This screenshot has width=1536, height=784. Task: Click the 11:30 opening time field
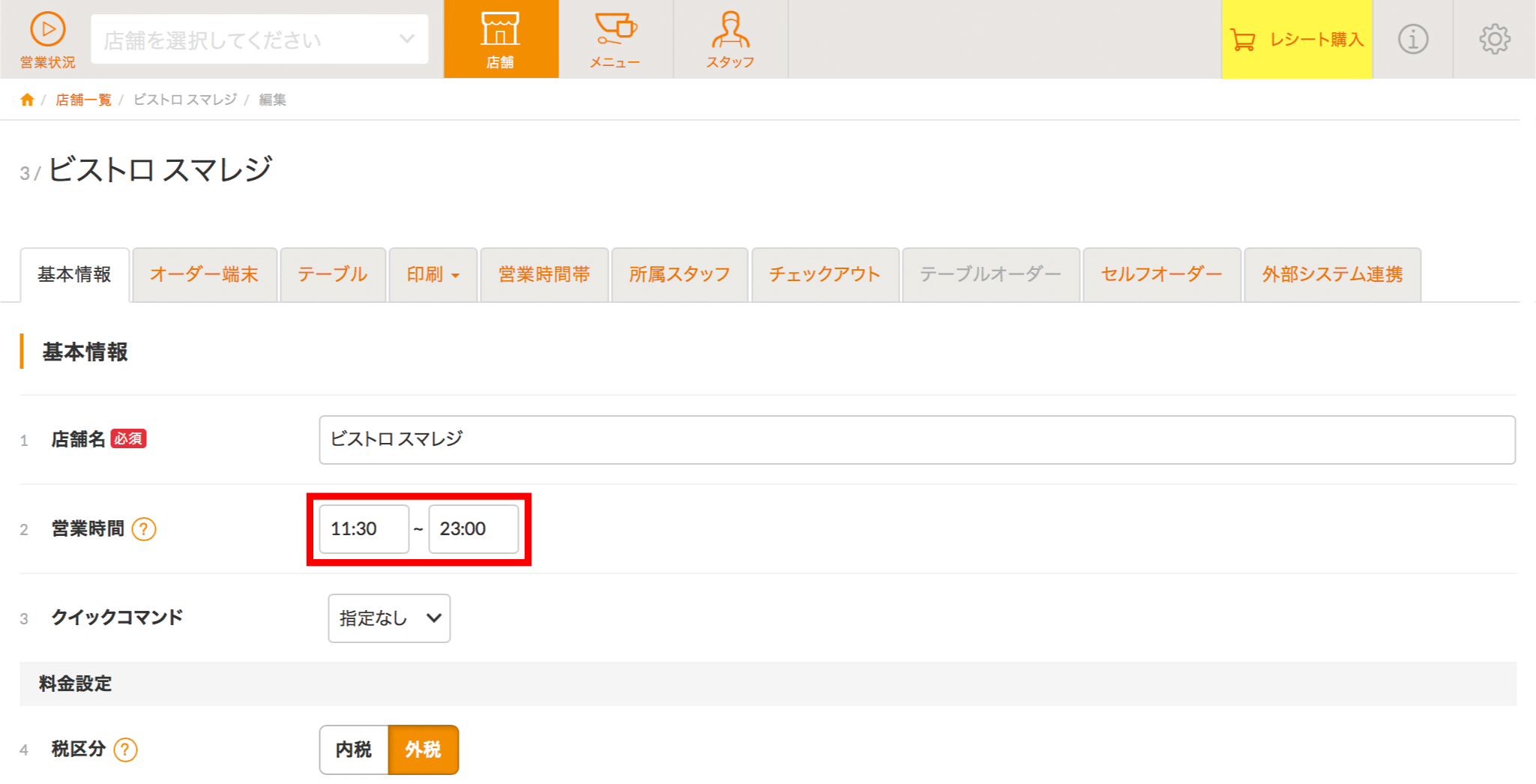click(364, 529)
